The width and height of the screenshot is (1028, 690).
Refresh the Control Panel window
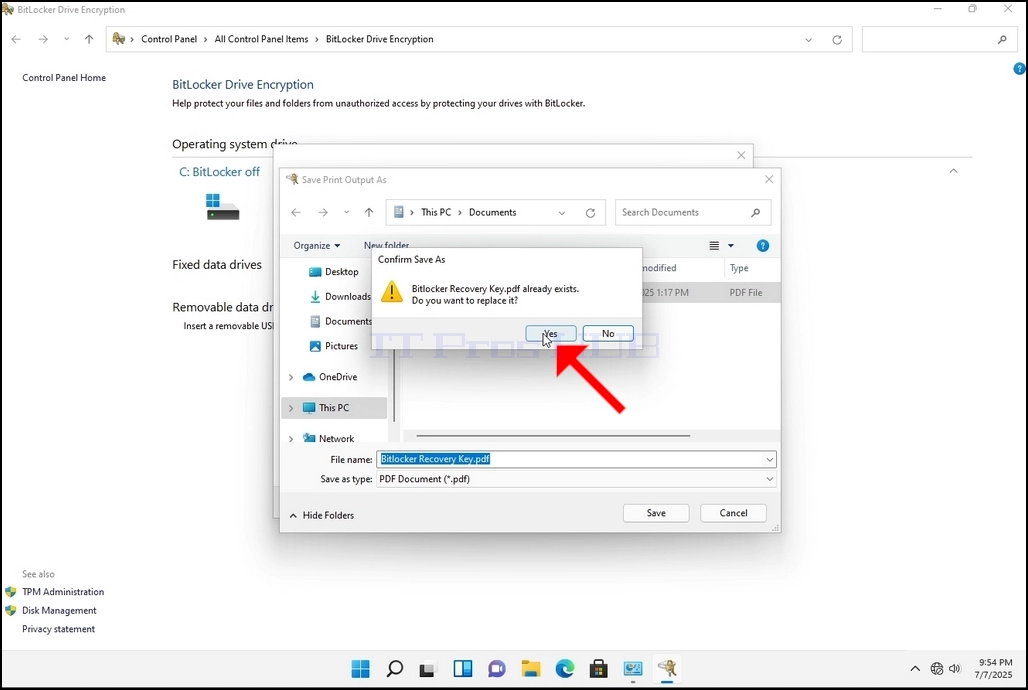click(837, 39)
